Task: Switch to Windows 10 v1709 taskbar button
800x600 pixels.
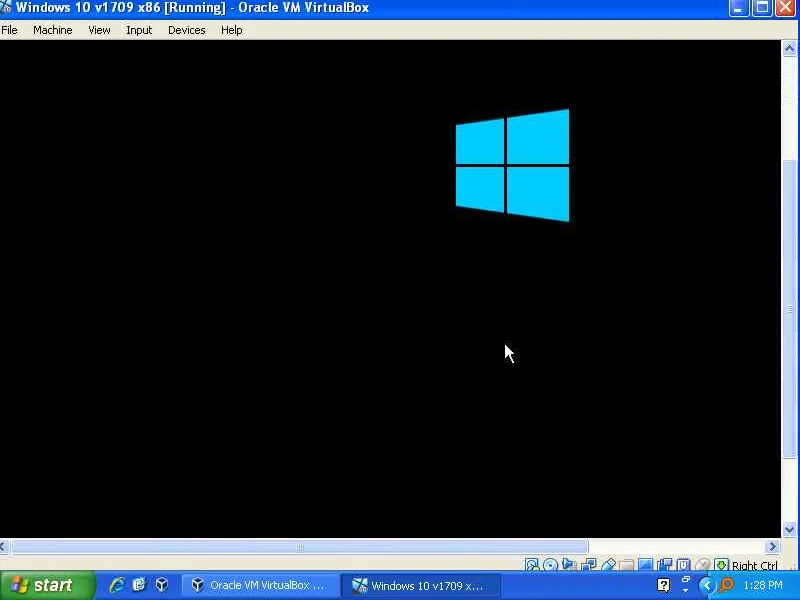Action: point(421,585)
